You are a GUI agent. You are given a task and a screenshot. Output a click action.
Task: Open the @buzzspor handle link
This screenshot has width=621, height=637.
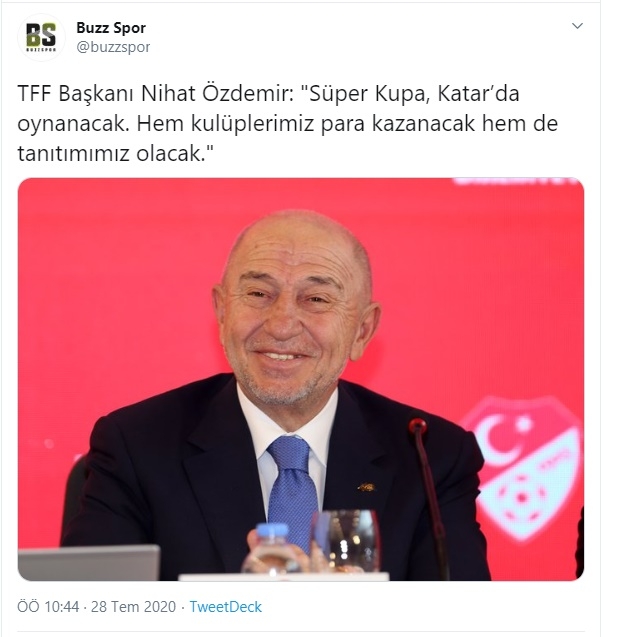pos(113,47)
